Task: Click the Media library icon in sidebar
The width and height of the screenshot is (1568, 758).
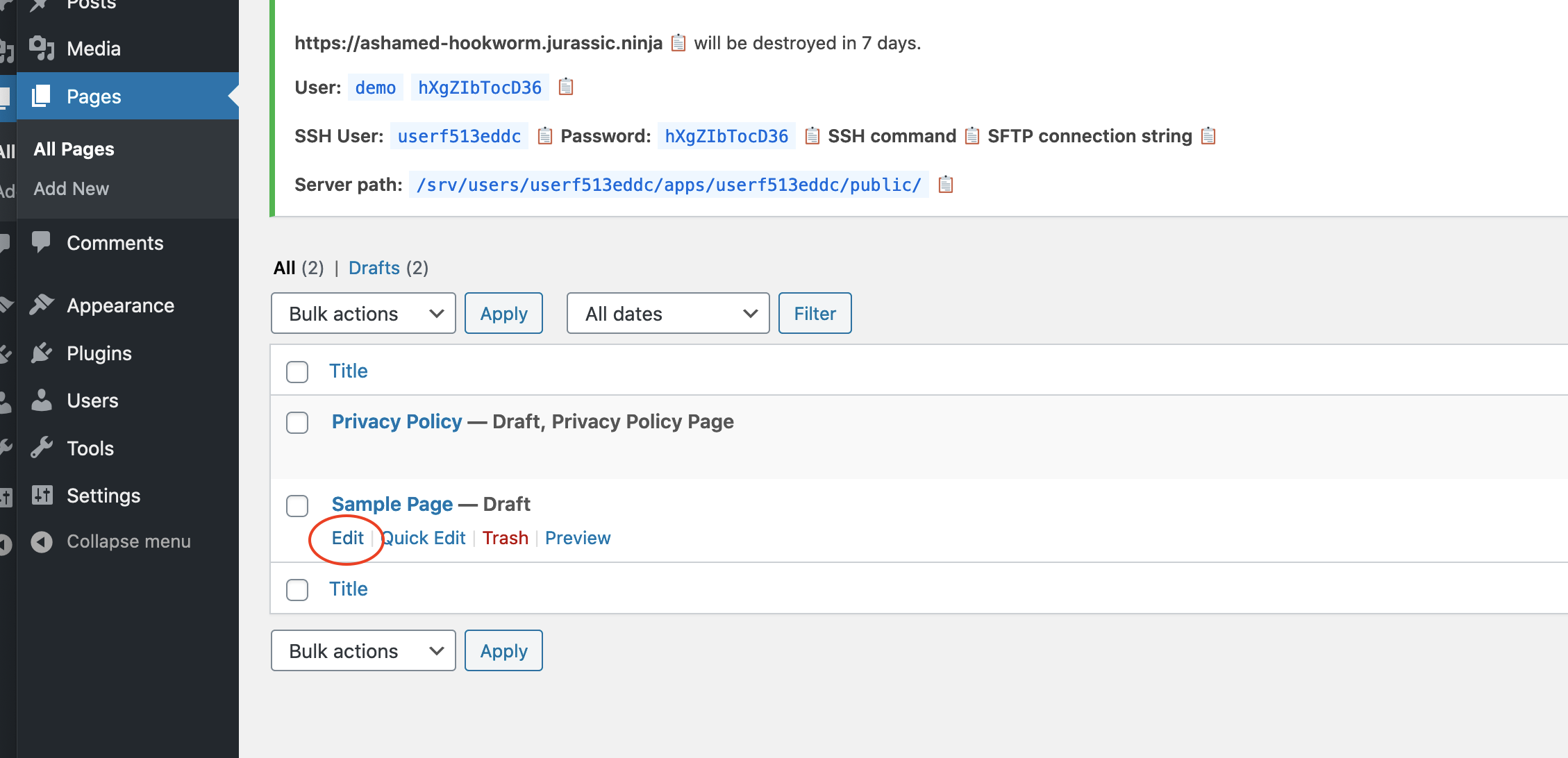Action: (43, 49)
